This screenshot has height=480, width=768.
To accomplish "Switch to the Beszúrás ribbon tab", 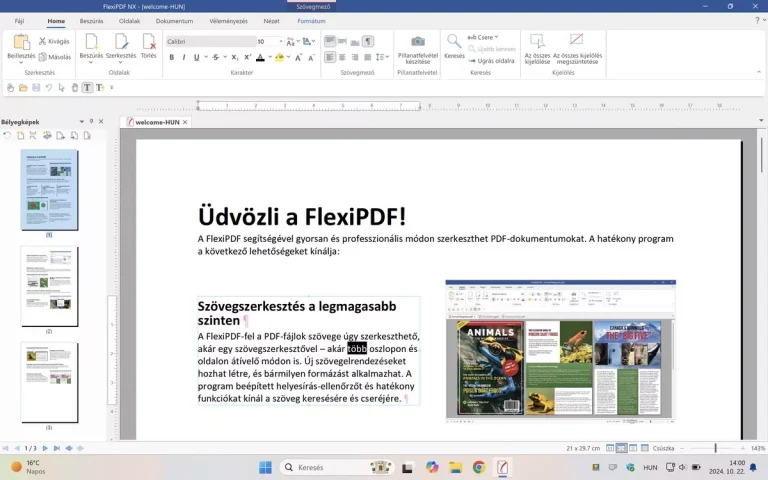I will 92,21.
